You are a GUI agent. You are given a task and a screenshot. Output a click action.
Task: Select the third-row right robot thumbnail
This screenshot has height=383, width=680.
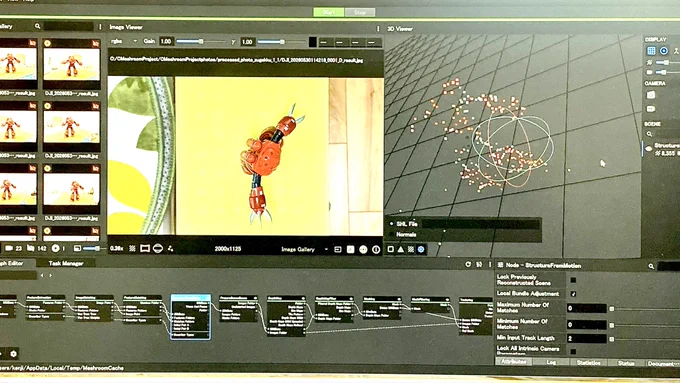point(72,189)
